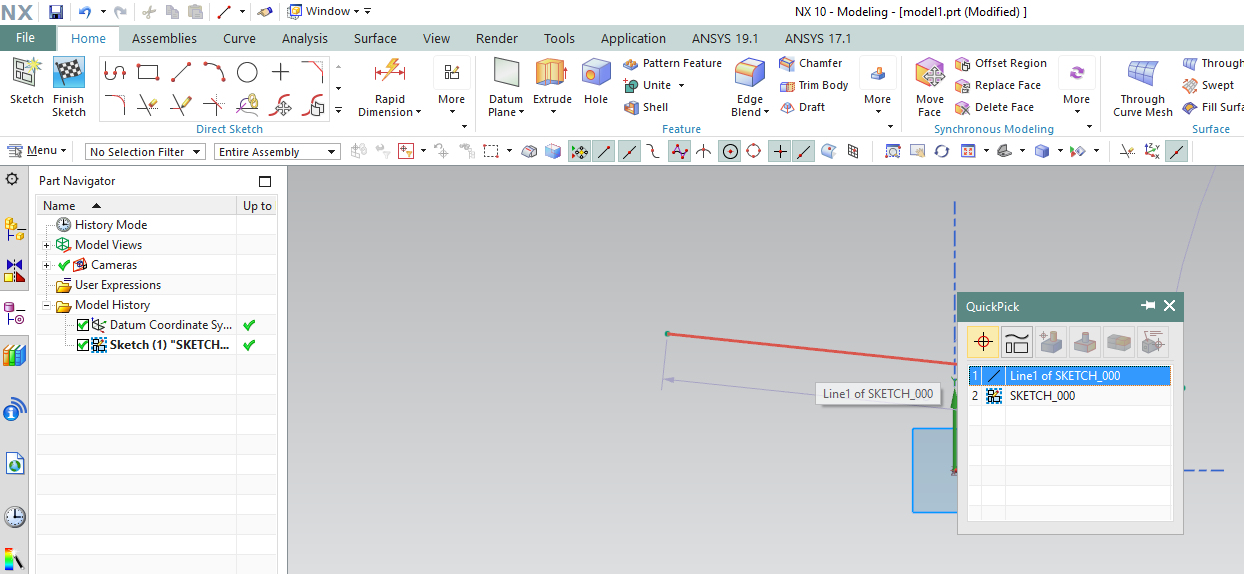Open the Part Navigator settings gear
Image resolution: width=1244 pixels, height=574 pixels.
pyautogui.click(x=13, y=179)
